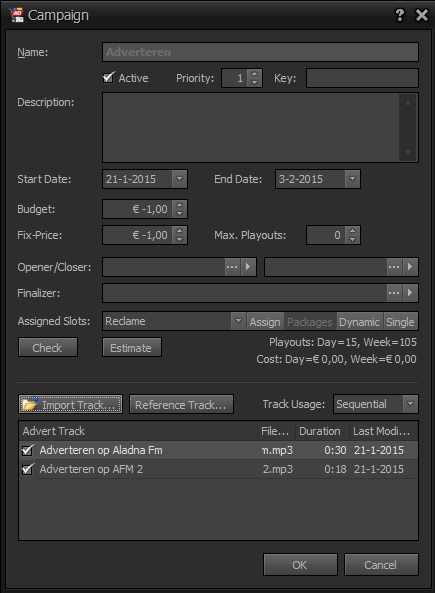The width and height of the screenshot is (435, 593).
Task: Click the Estimate button
Action: (132, 348)
